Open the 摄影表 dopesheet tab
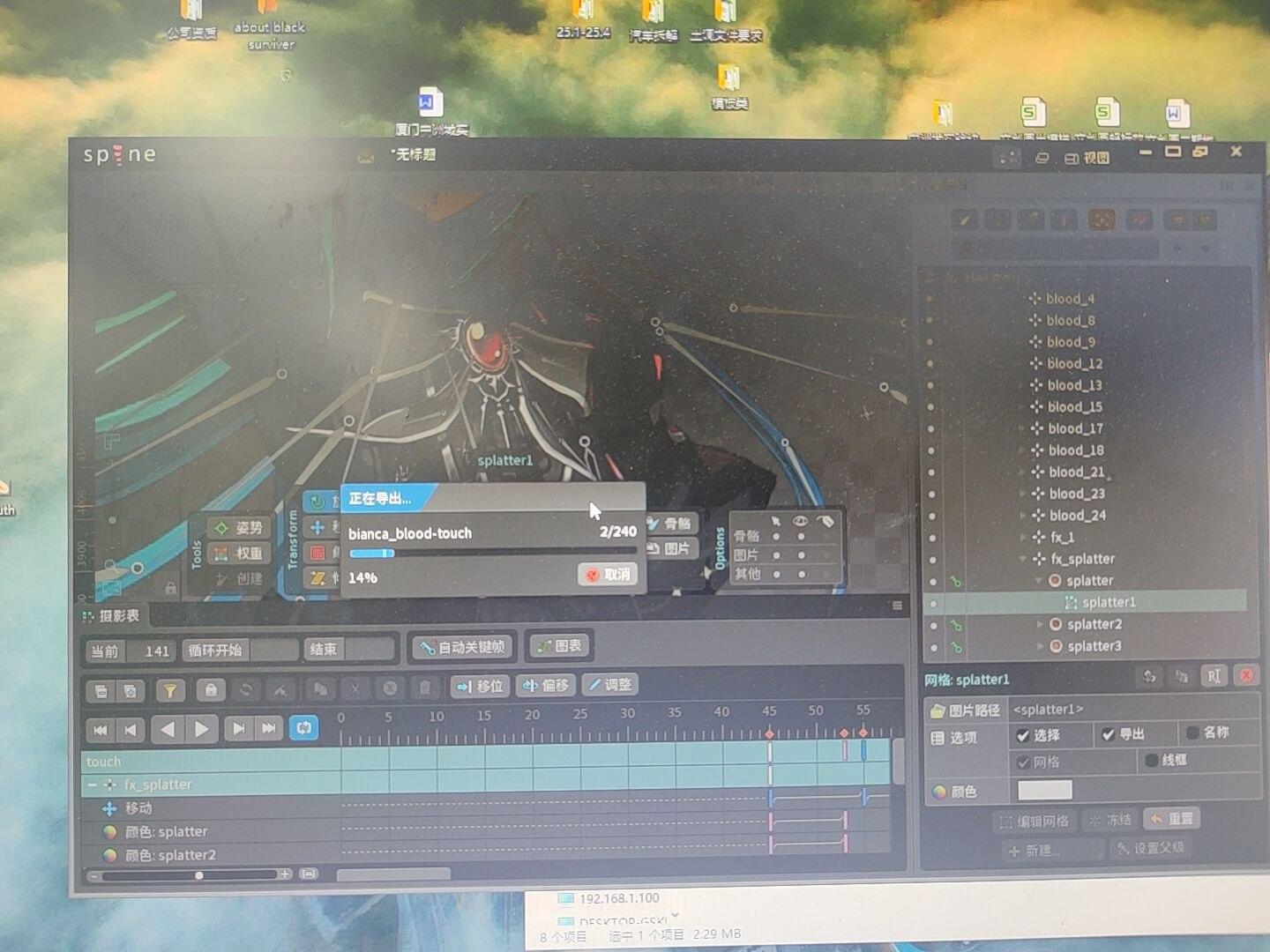The image size is (1270, 952). click(x=112, y=615)
